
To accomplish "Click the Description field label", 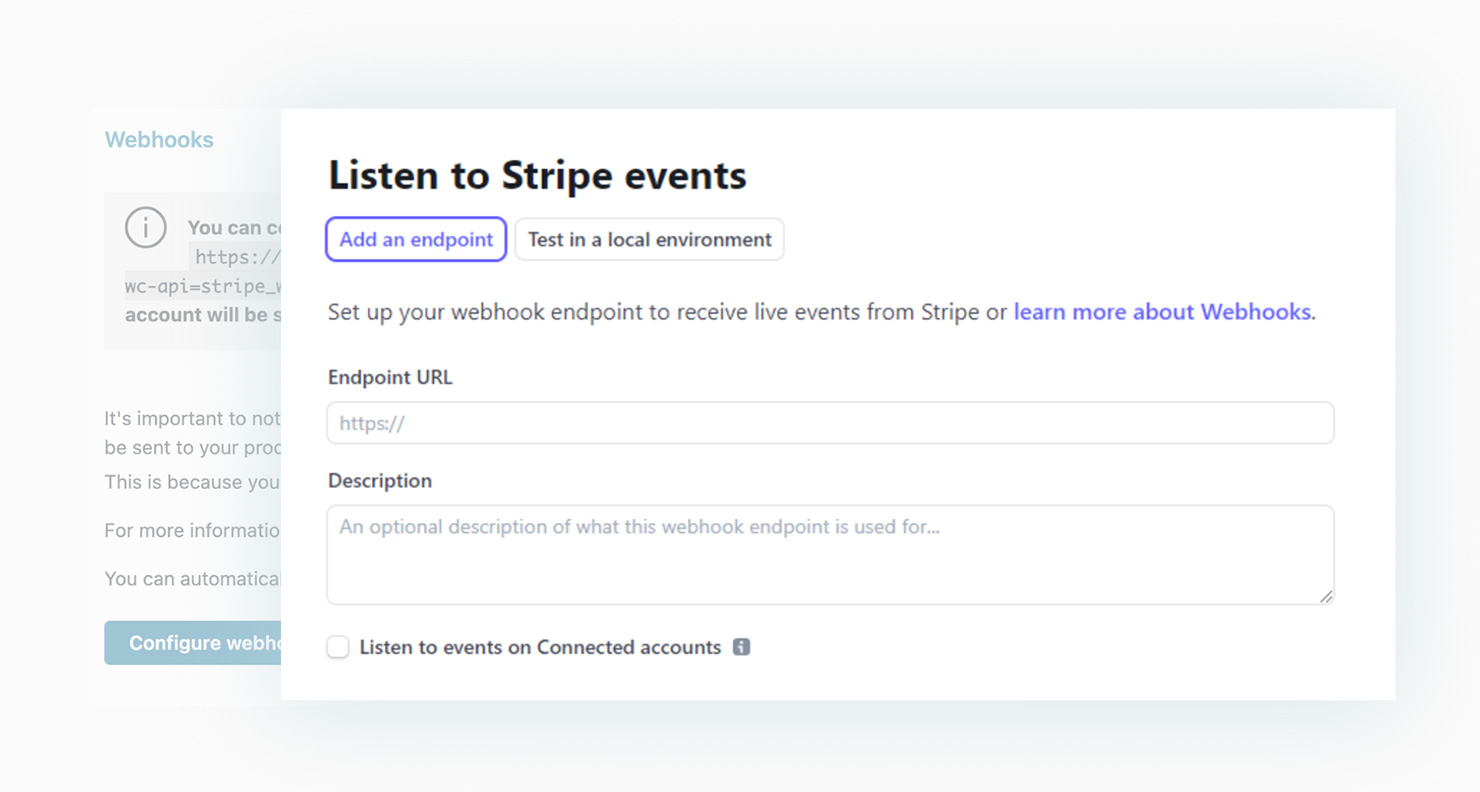I will pyautogui.click(x=380, y=481).
